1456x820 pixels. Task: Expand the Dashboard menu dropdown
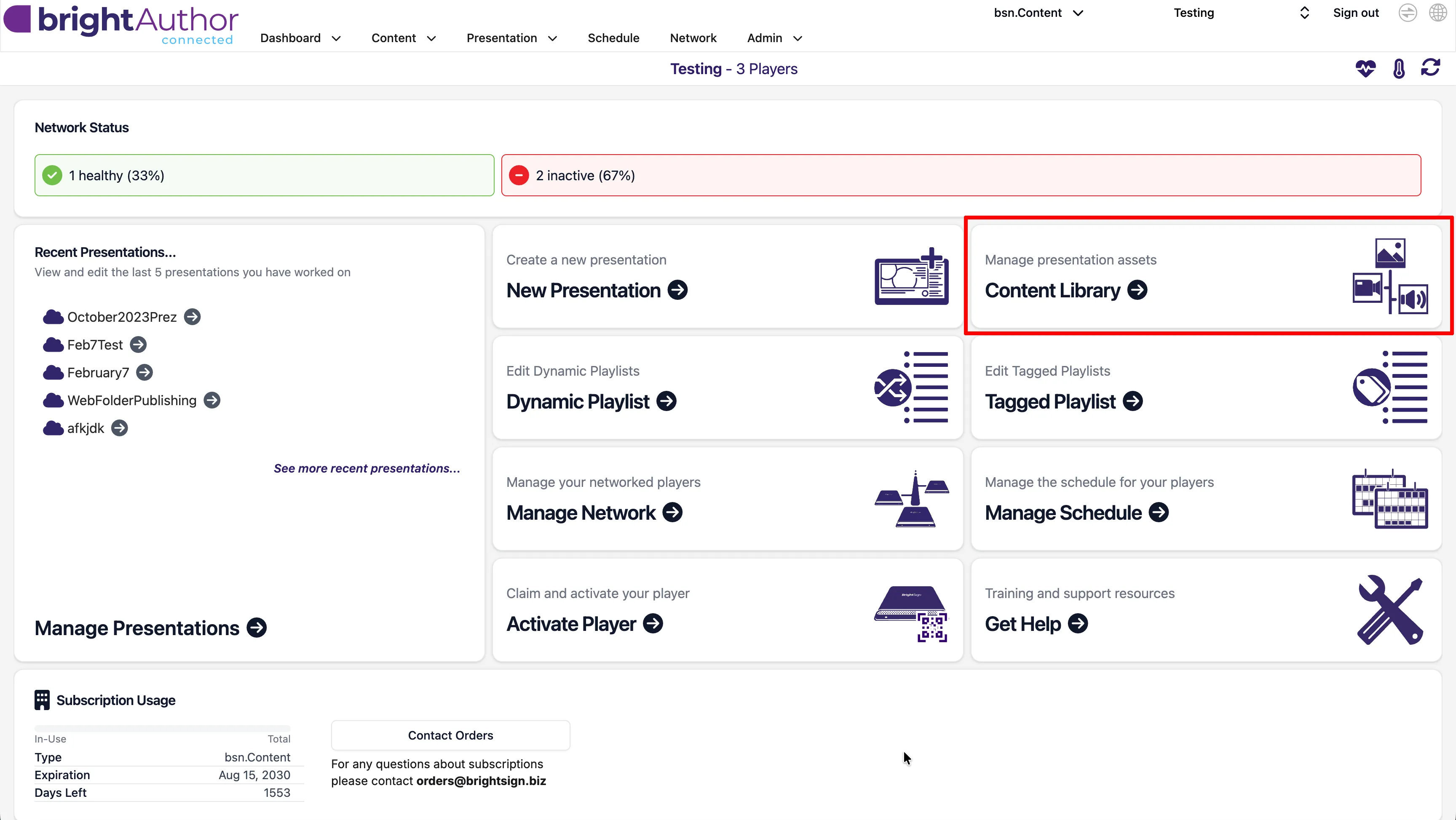(x=301, y=38)
